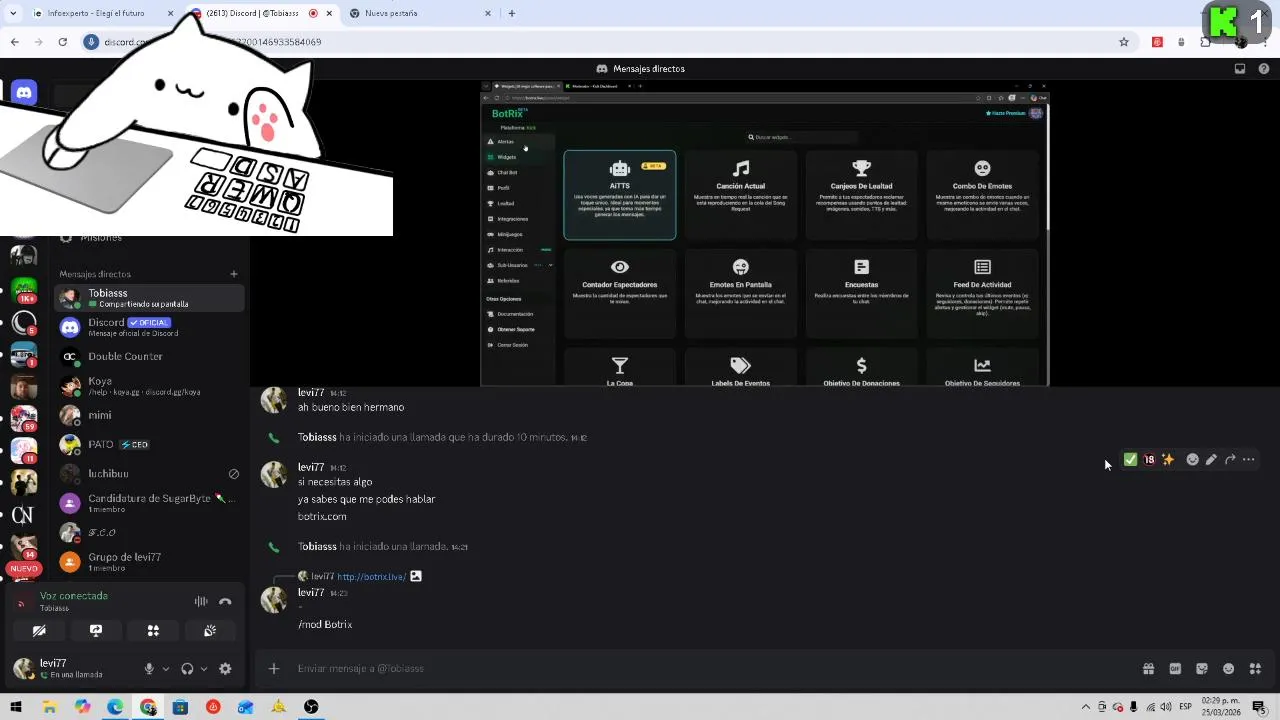Open inbox icon in Discord title bar

click(1240, 69)
